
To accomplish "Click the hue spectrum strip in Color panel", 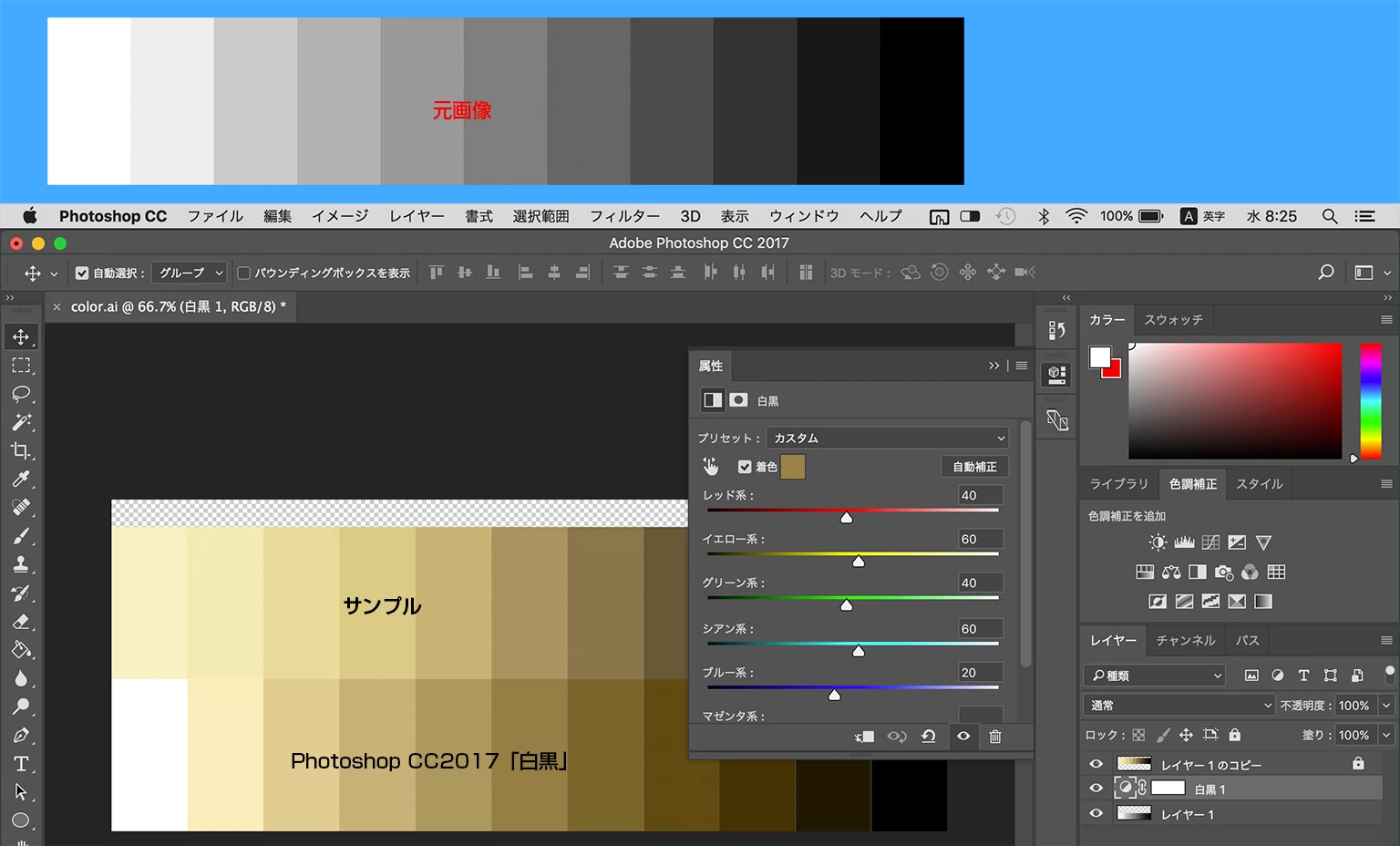I will (1371, 401).
